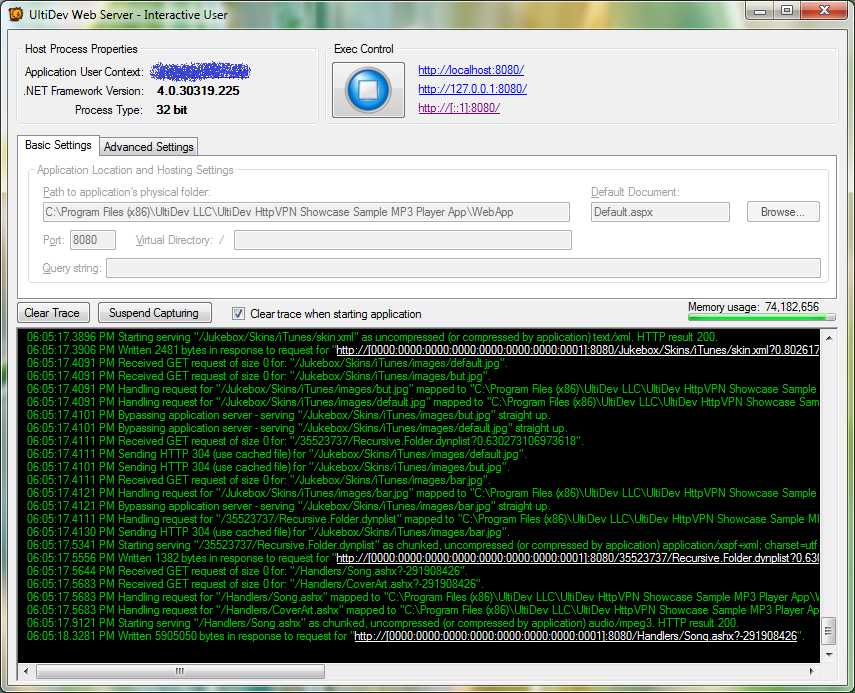Click the vertical scrollbar thumb of trace log
This screenshot has height=693, width=855.
(x=829, y=631)
